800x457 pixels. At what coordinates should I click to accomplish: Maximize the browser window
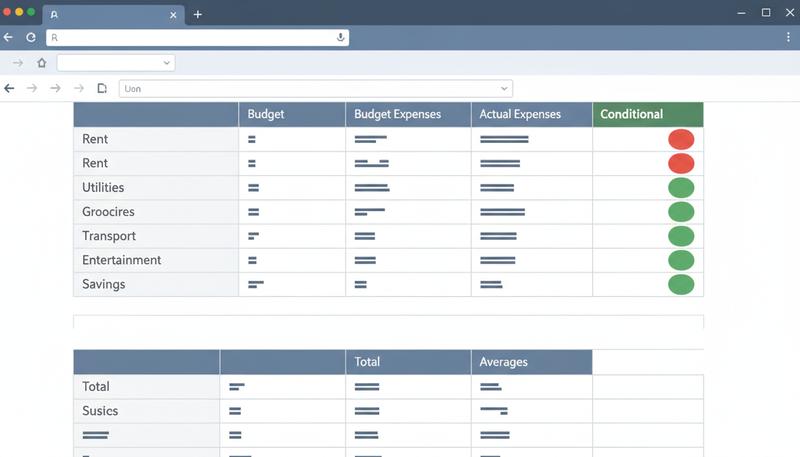(766, 13)
